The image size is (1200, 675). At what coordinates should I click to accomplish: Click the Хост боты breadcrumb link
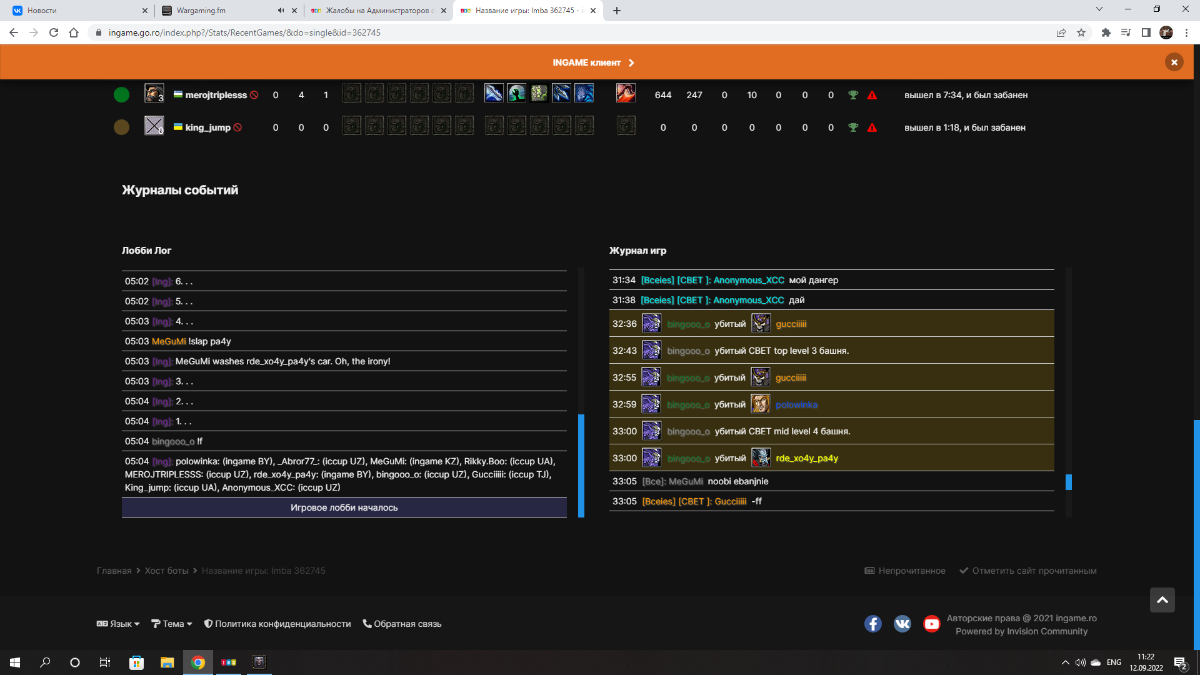(x=167, y=571)
